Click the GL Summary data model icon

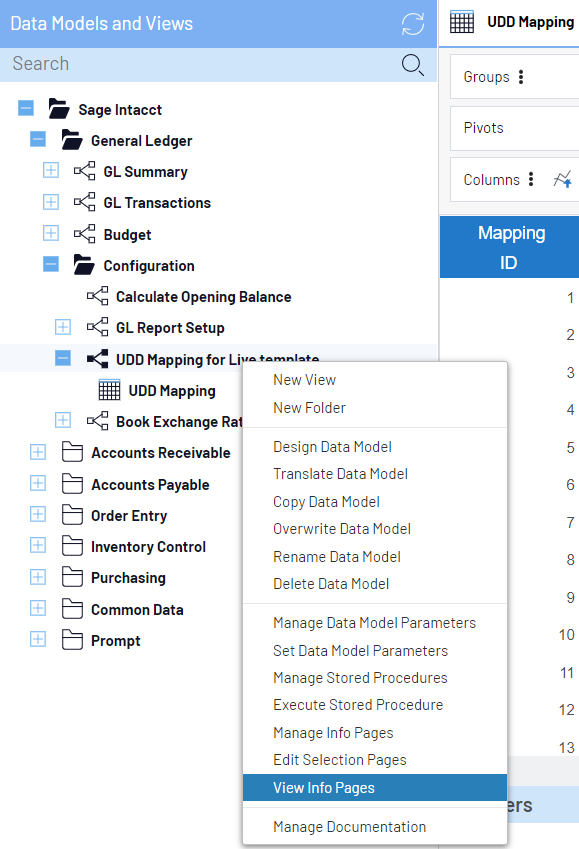click(x=84, y=171)
